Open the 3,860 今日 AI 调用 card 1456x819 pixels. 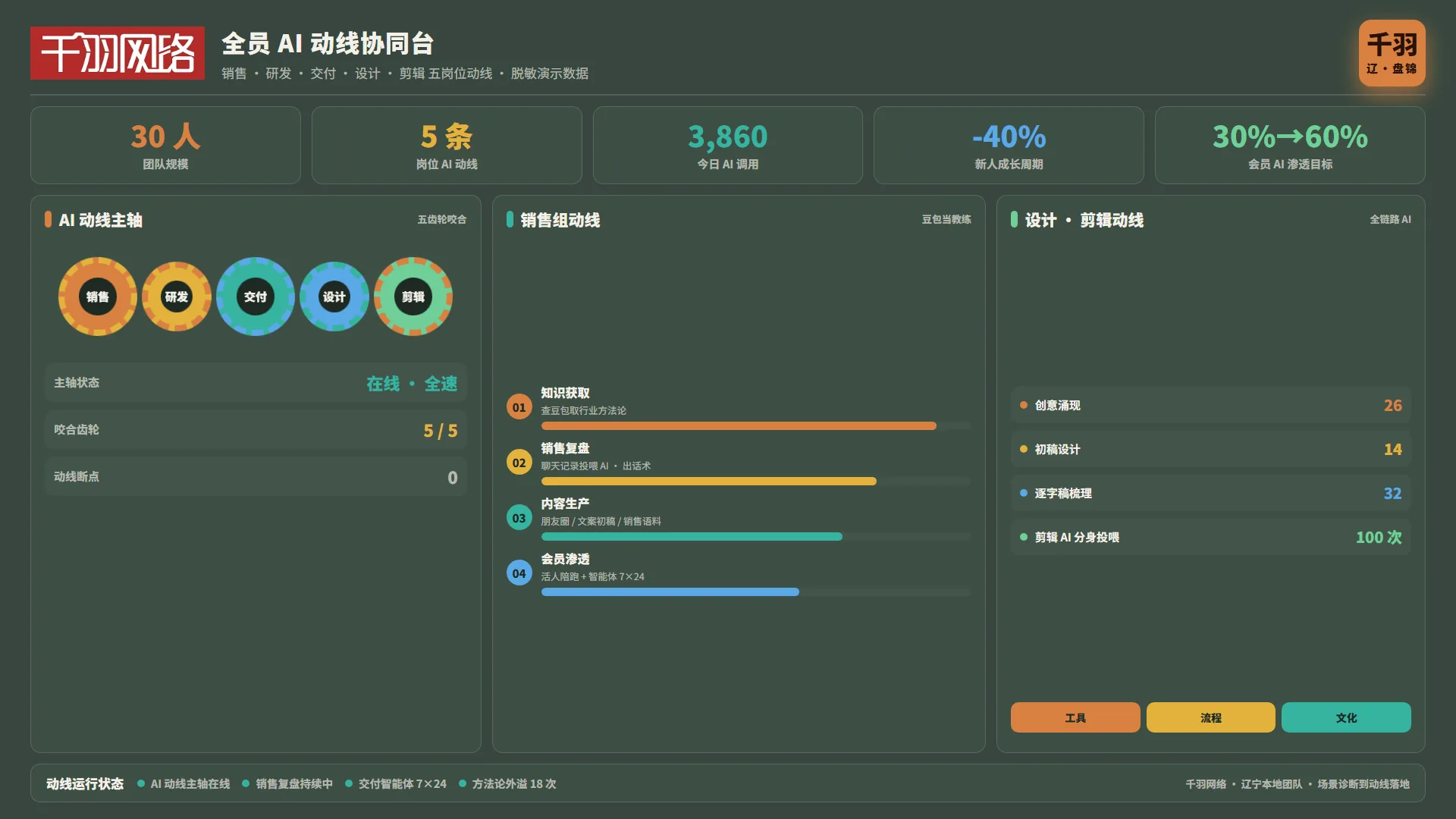728,145
